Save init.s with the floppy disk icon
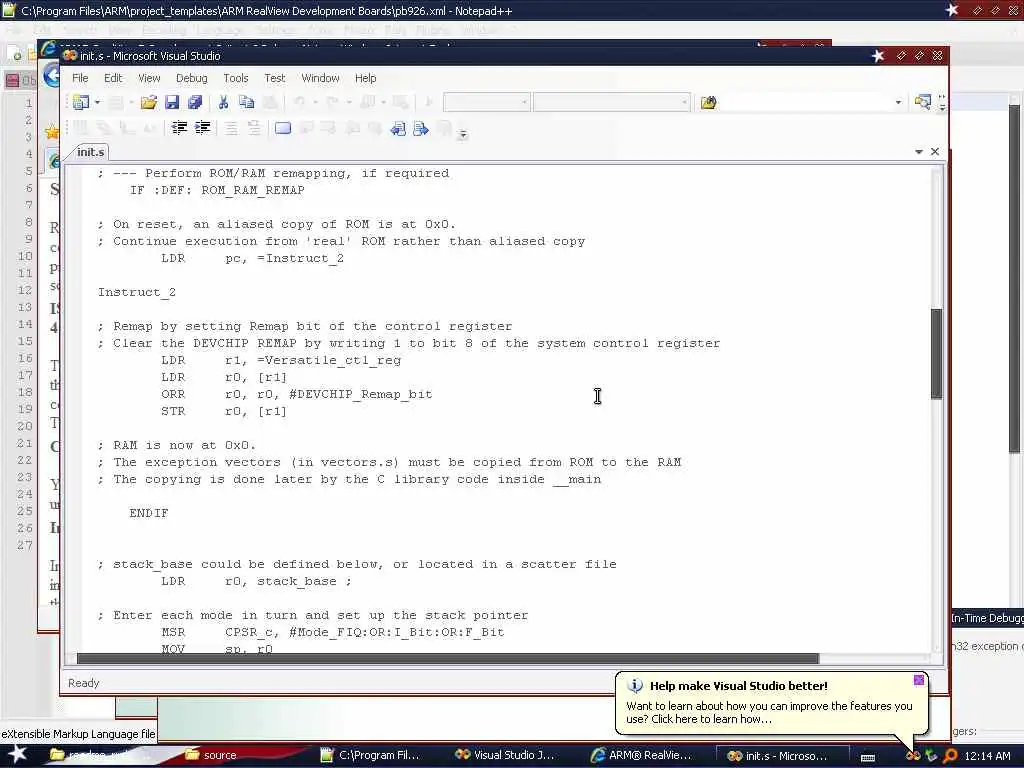This screenshot has width=1024, height=768. coord(172,103)
